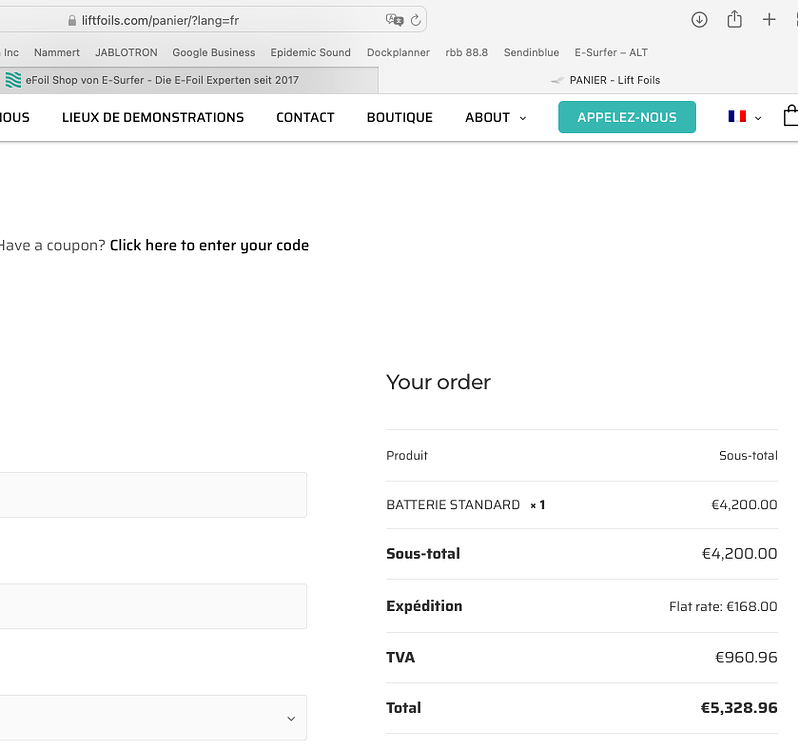The height and width of the screenshot is (750, 798).
Task: Open the BOUTIQUE menu item
Action: 399,117
